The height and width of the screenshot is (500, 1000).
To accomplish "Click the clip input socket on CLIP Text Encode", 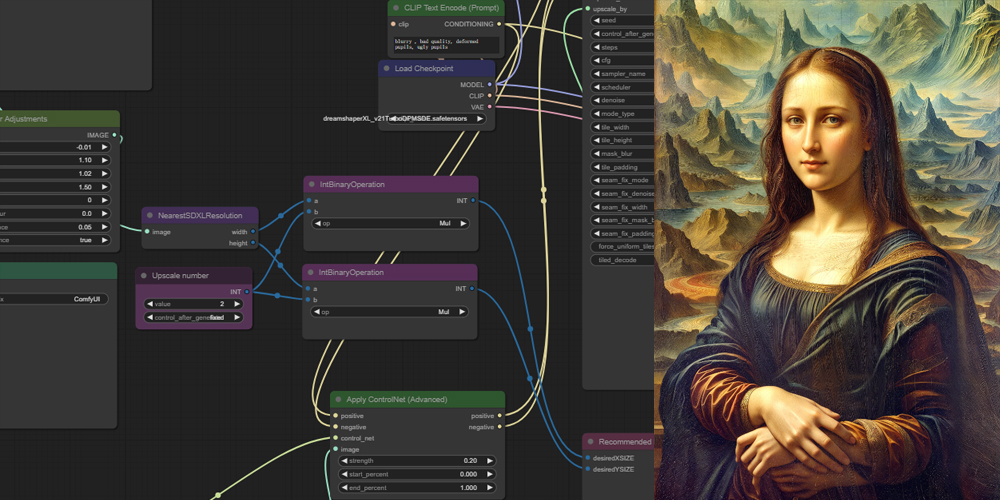I will point(393,24).
